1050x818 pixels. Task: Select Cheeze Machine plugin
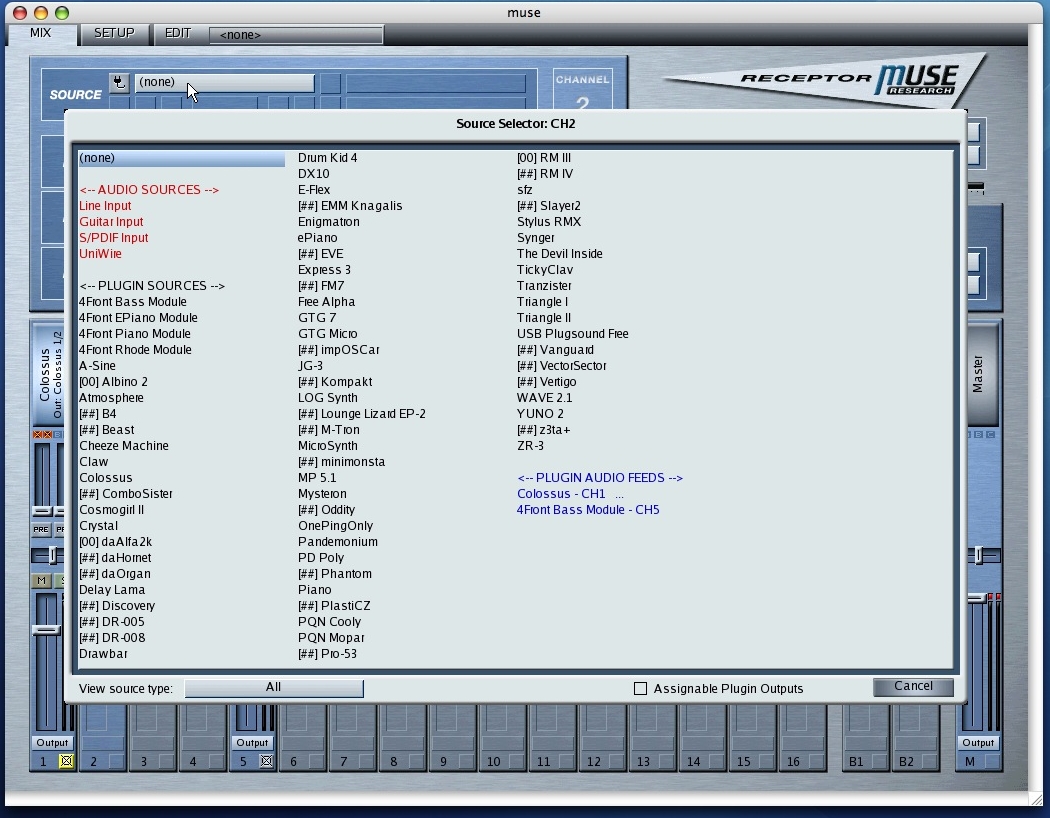[x=124, y=446]
